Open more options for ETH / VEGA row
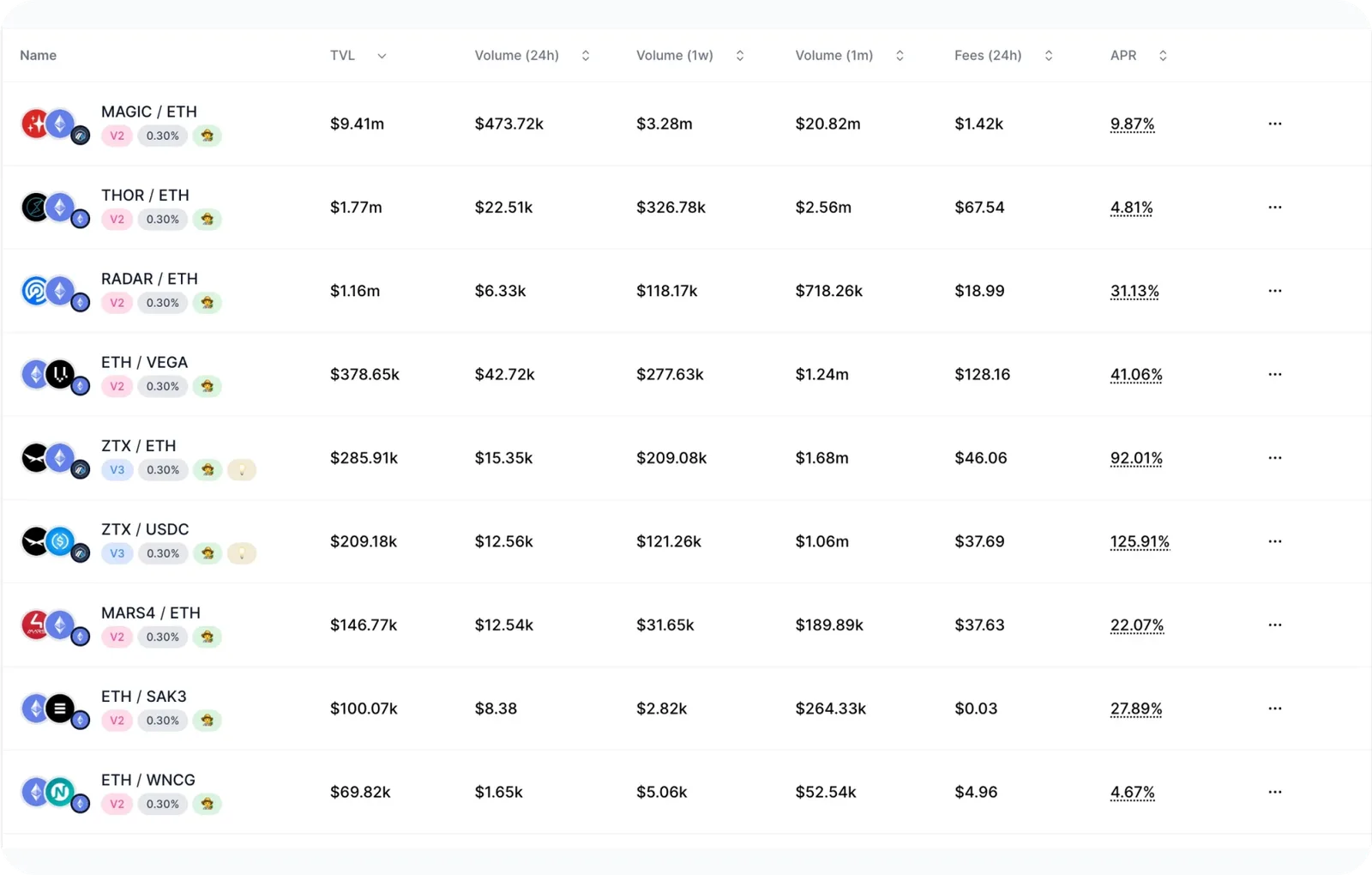This screenshot has height=875, width=1372. (x=1275, y=374)
